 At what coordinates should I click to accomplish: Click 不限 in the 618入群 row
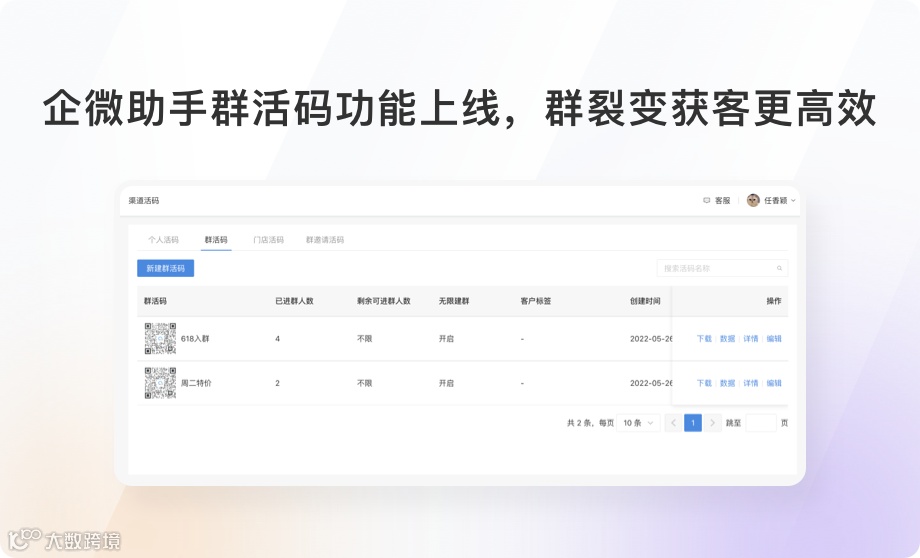coord(364,339)
